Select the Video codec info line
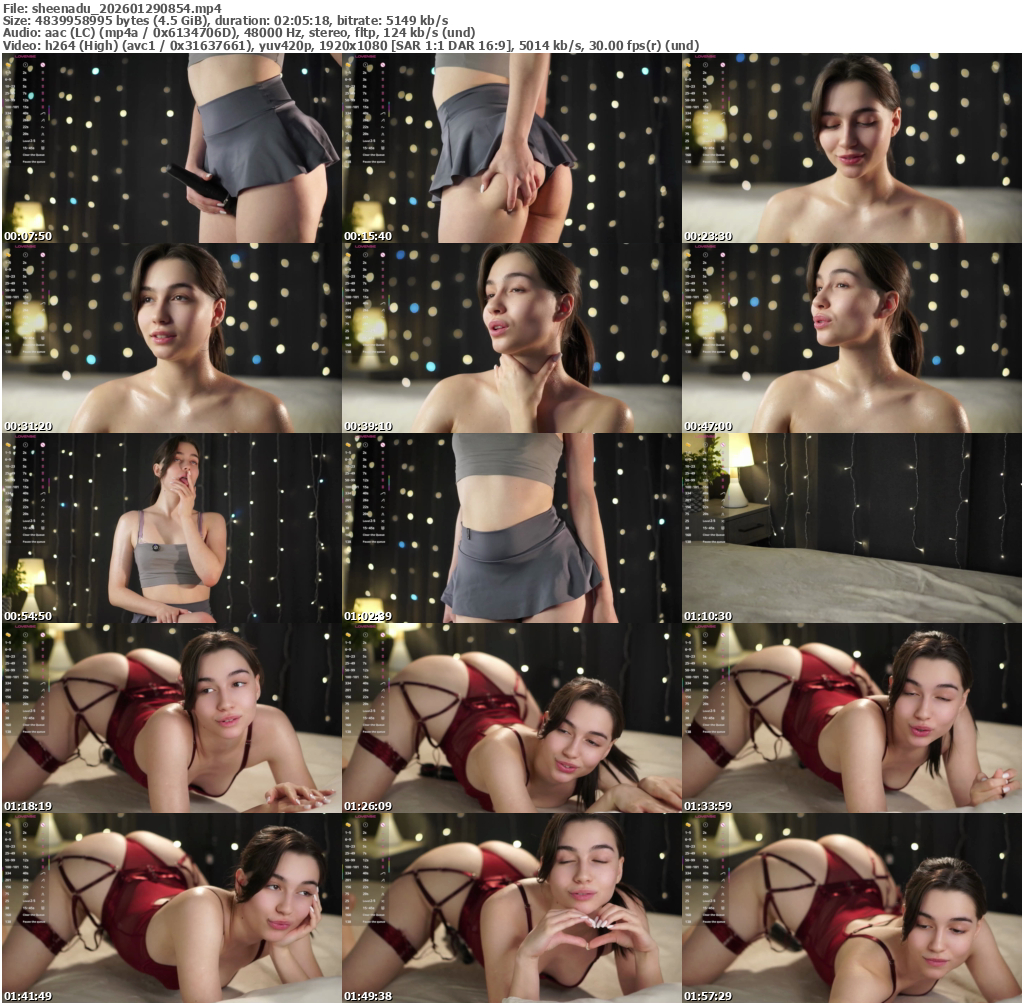The image size is (1024, 1003). pos(350,45)
